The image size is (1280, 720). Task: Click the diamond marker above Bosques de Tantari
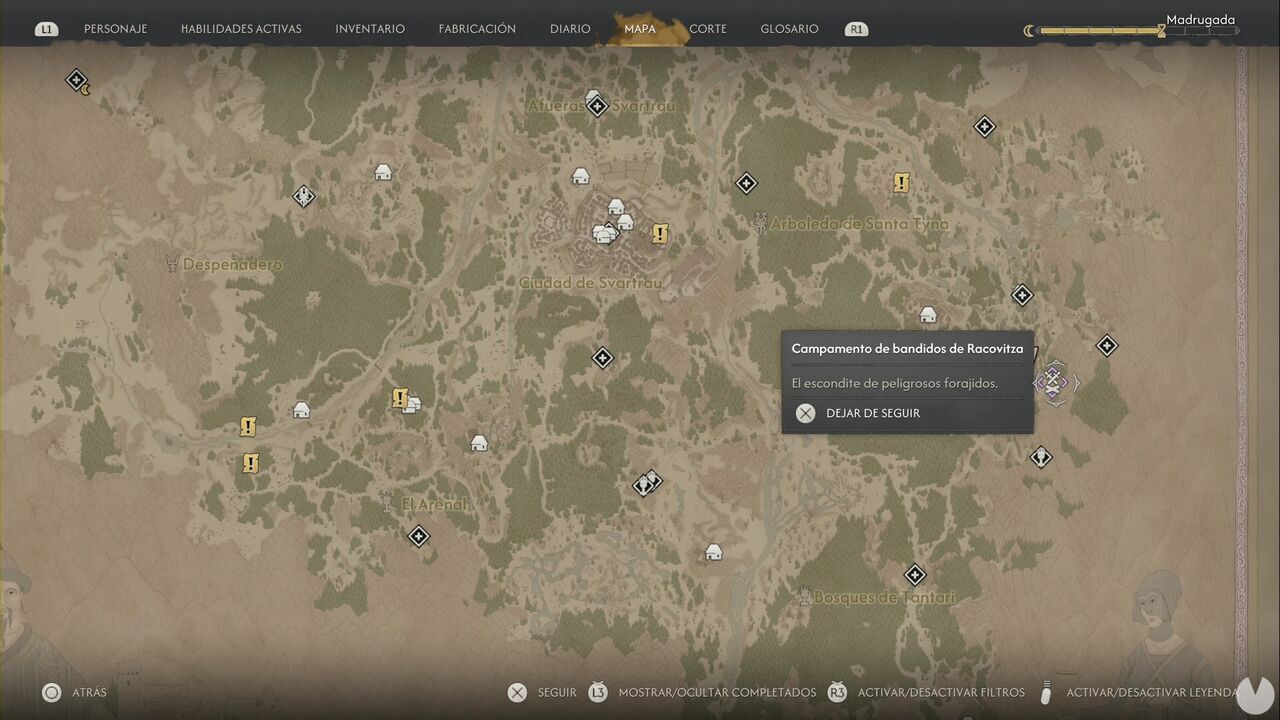tap(914, 575)
